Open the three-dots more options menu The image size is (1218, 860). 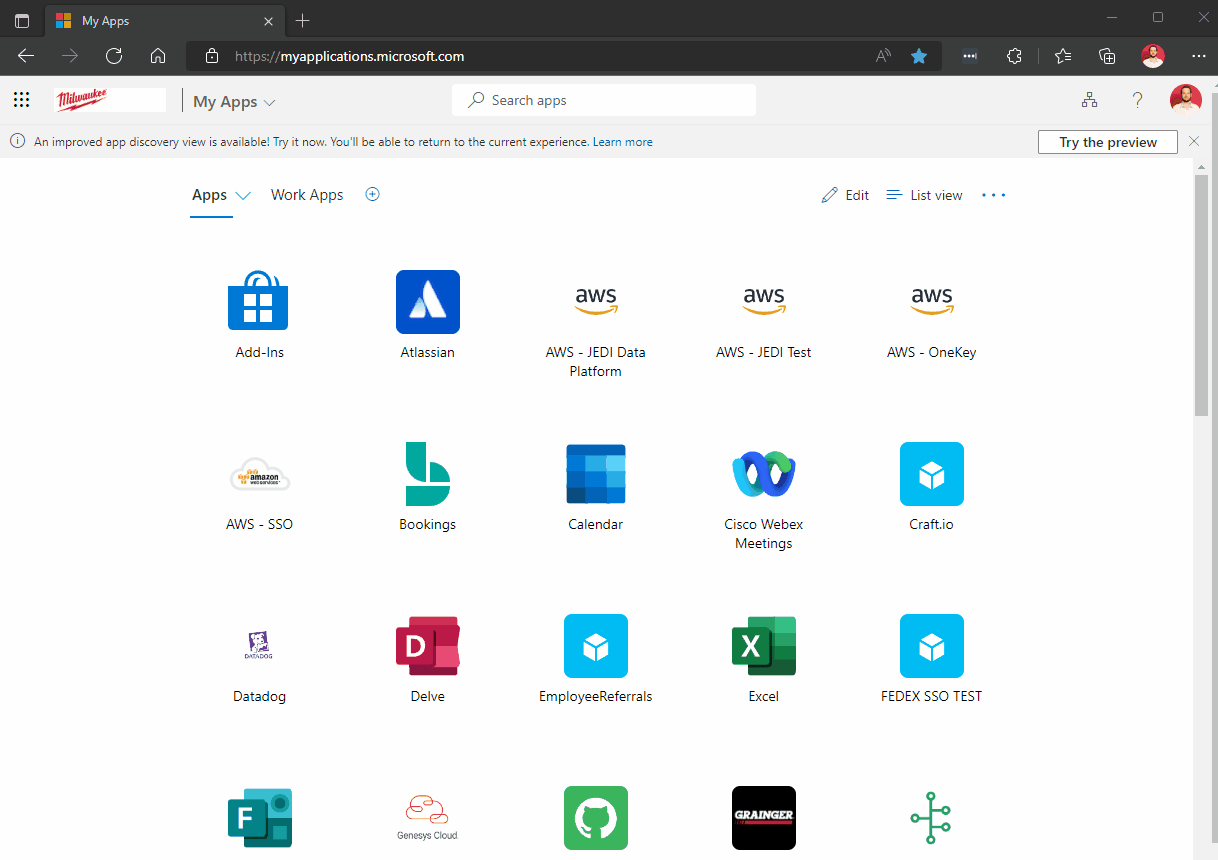pyautogui.click(x=993, y=195)
